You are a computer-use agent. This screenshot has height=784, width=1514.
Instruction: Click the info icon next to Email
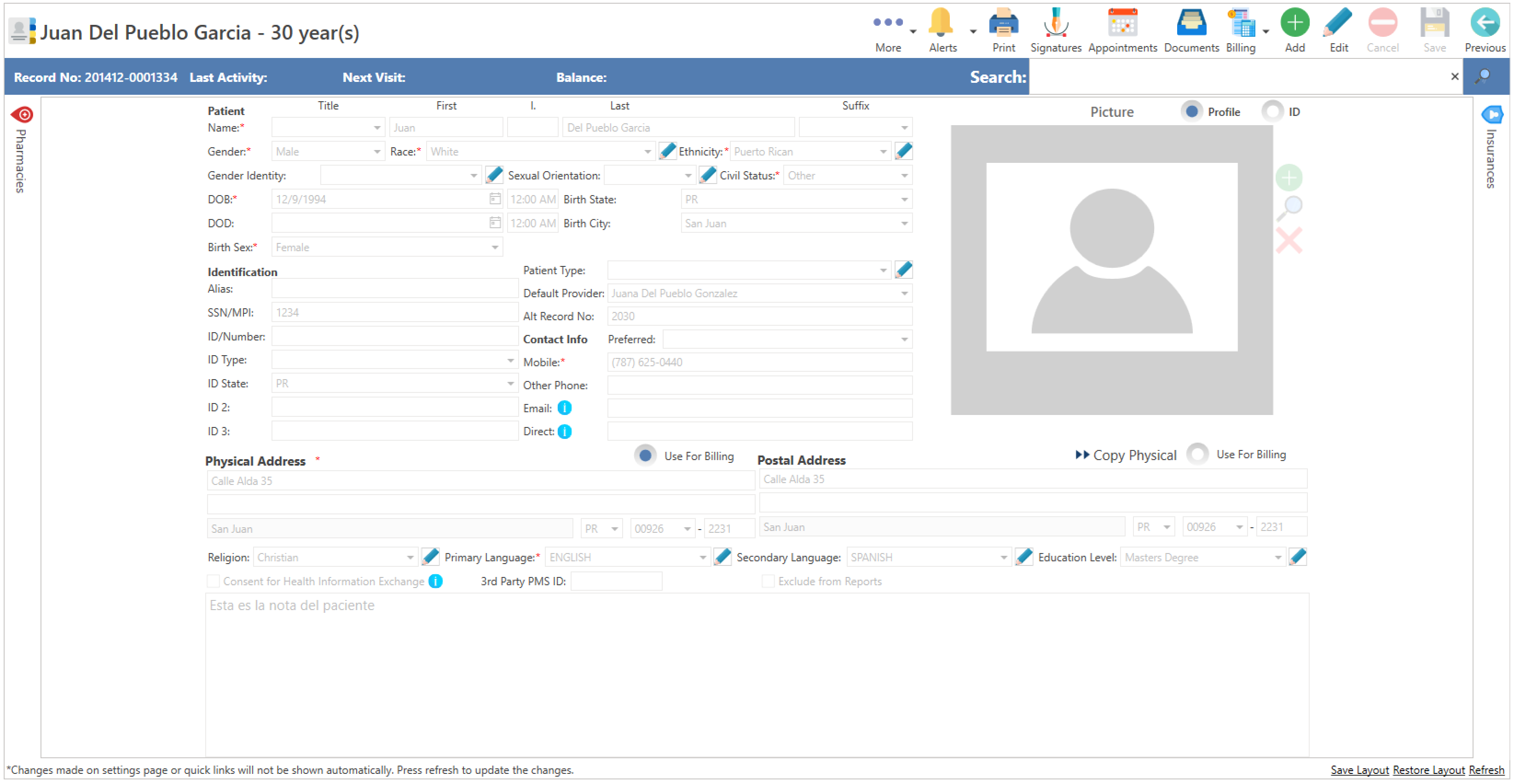click(564, 408)
